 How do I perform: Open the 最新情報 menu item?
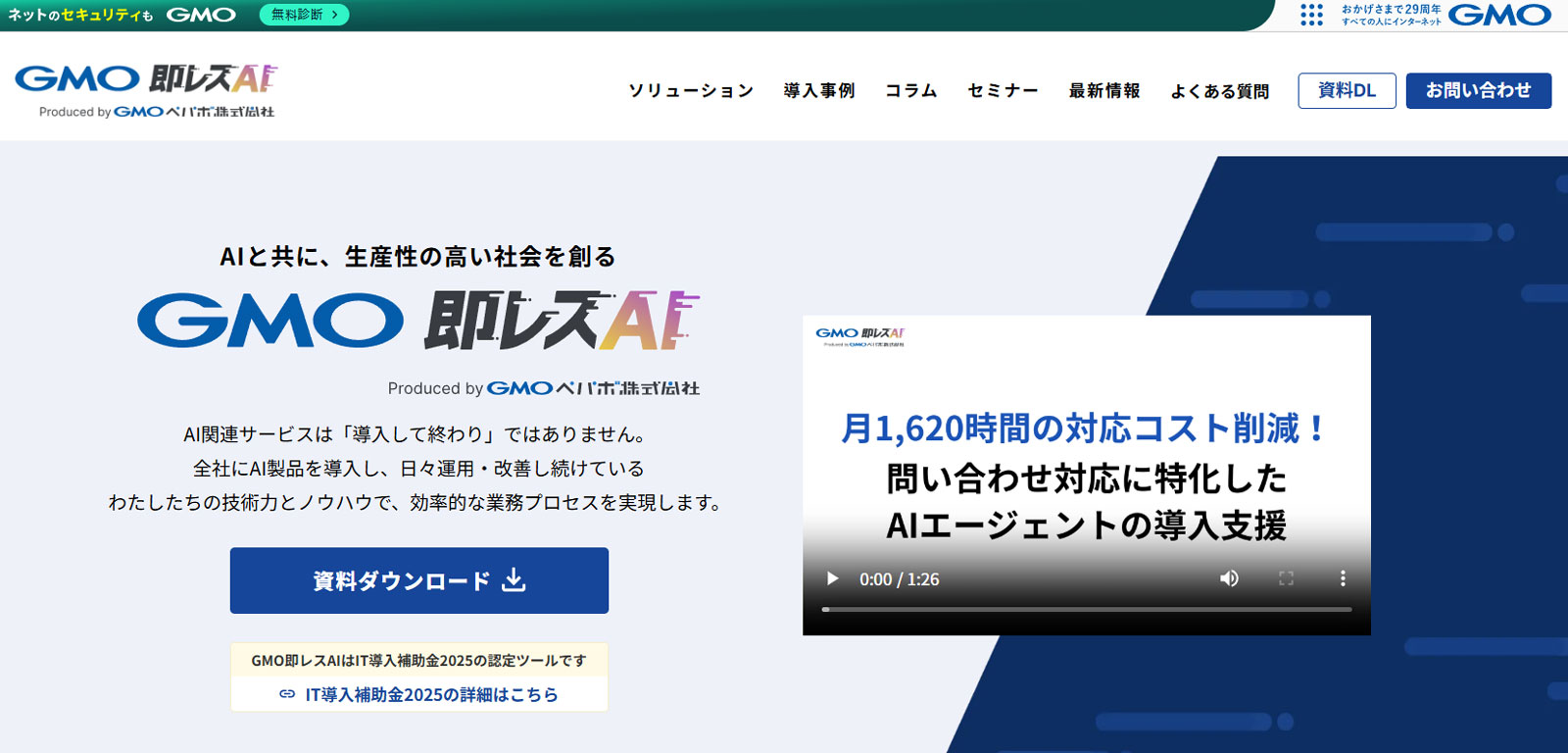[x=1104, y=90]
